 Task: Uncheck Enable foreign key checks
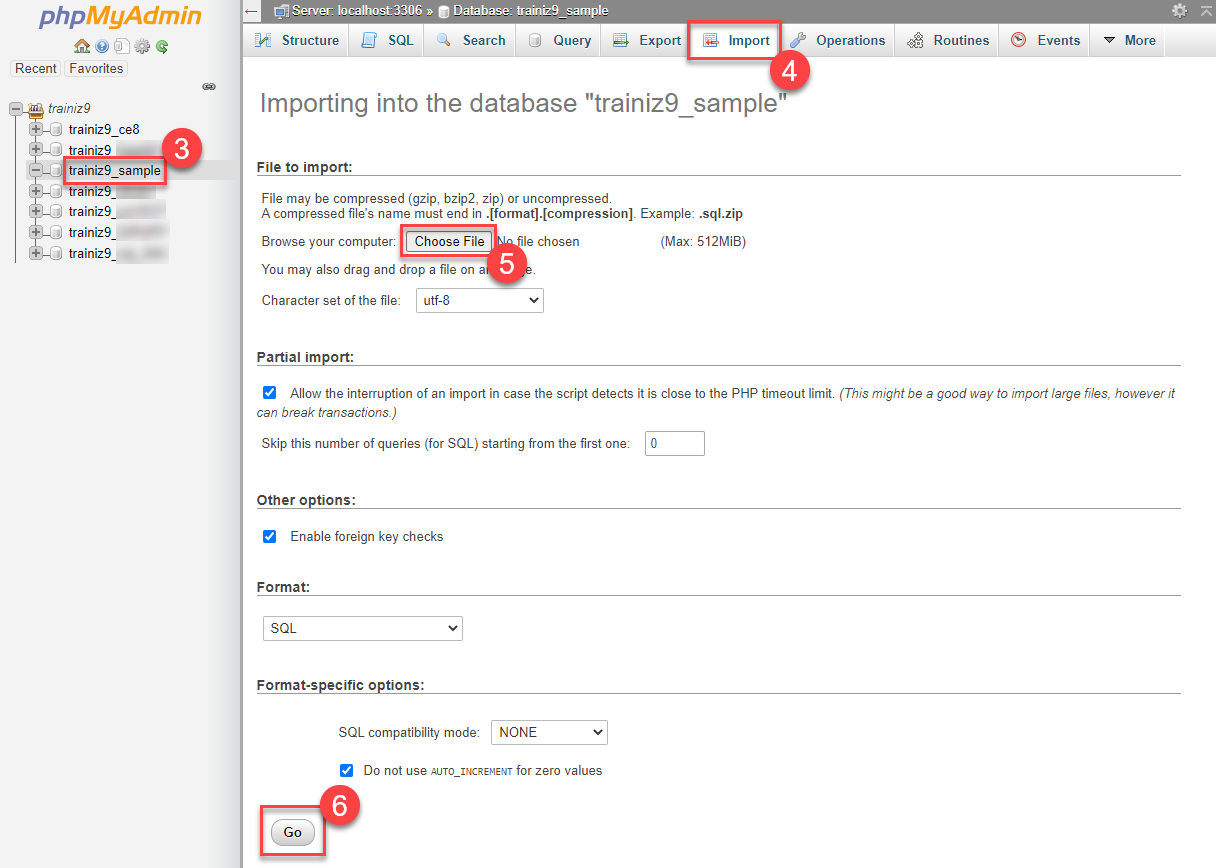click(x=269, y=536)
